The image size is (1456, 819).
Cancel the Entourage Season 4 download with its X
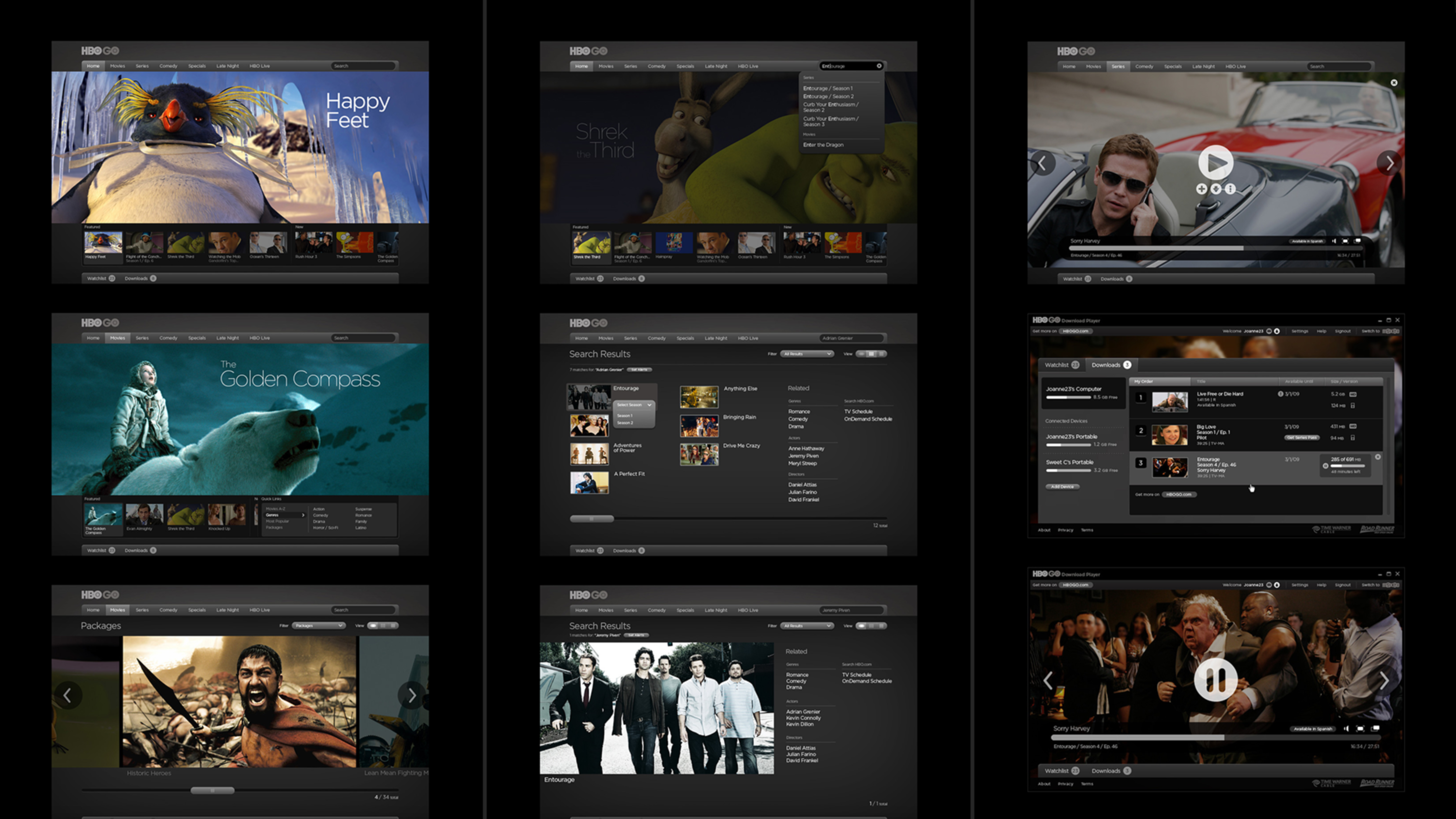(x=1378, y=457)
